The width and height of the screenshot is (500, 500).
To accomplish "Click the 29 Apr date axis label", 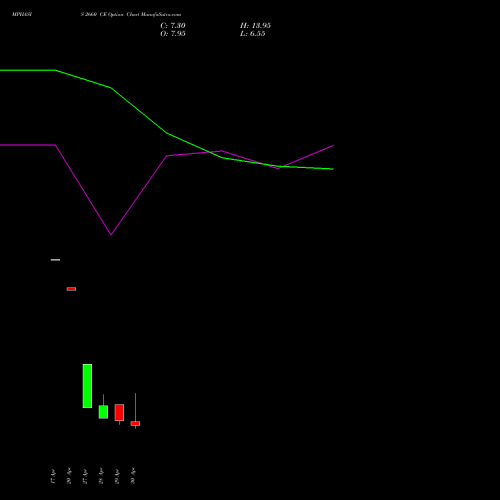I will click(117, 476).
